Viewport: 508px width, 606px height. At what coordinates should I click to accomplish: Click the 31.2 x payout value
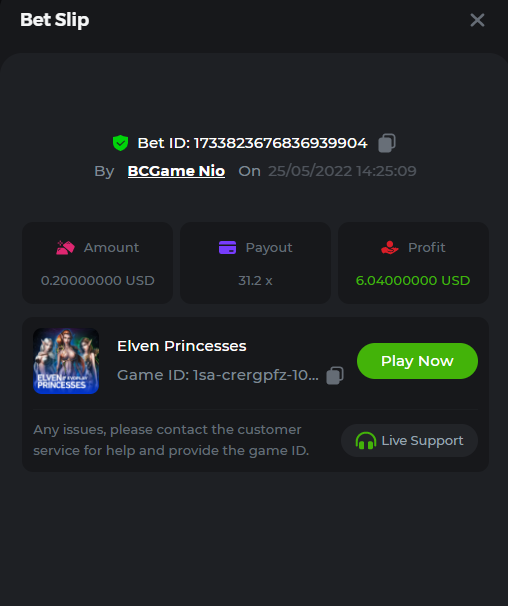point(255,281)
